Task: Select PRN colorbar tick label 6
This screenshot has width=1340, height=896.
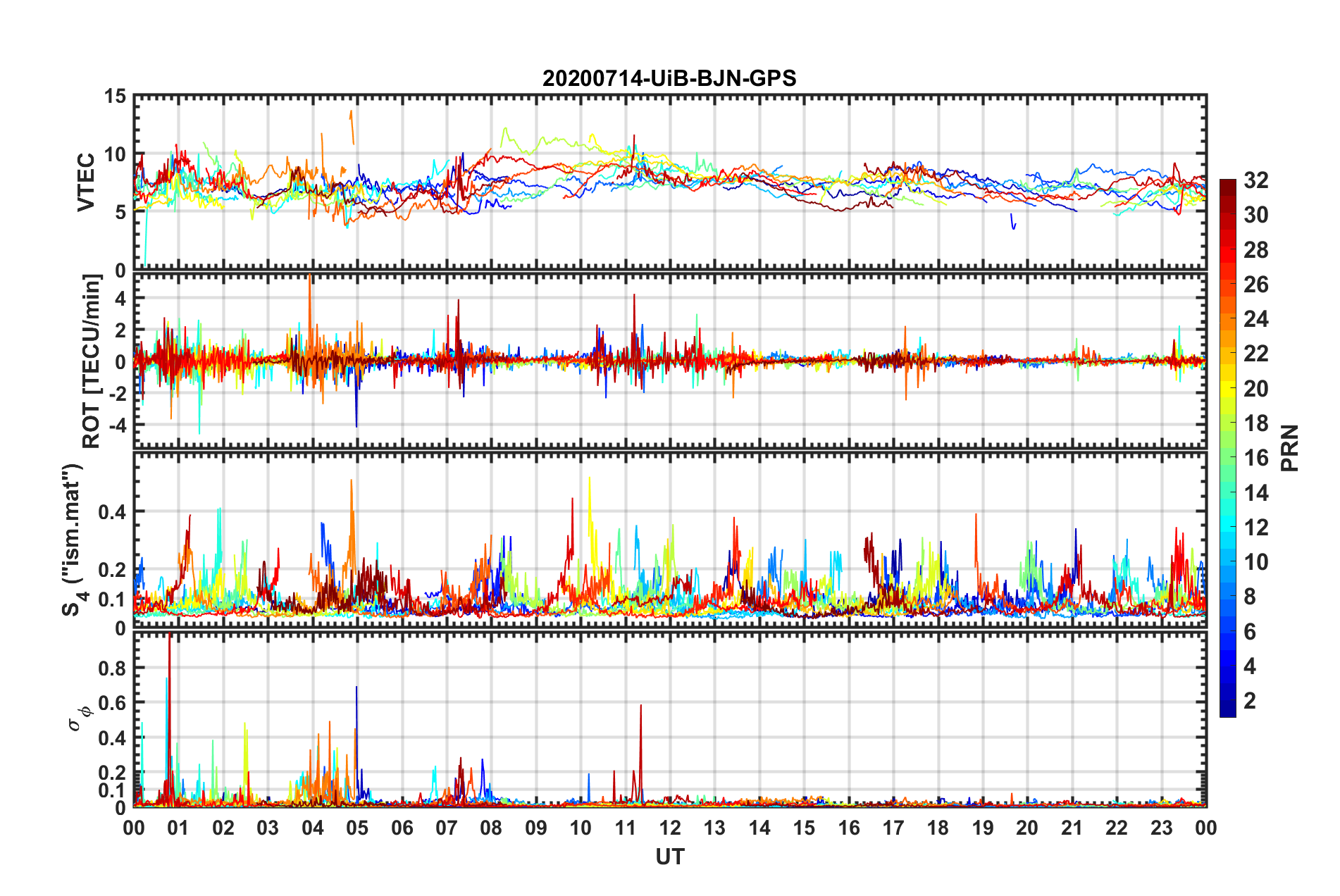Action: click(x=1250, y=631)
